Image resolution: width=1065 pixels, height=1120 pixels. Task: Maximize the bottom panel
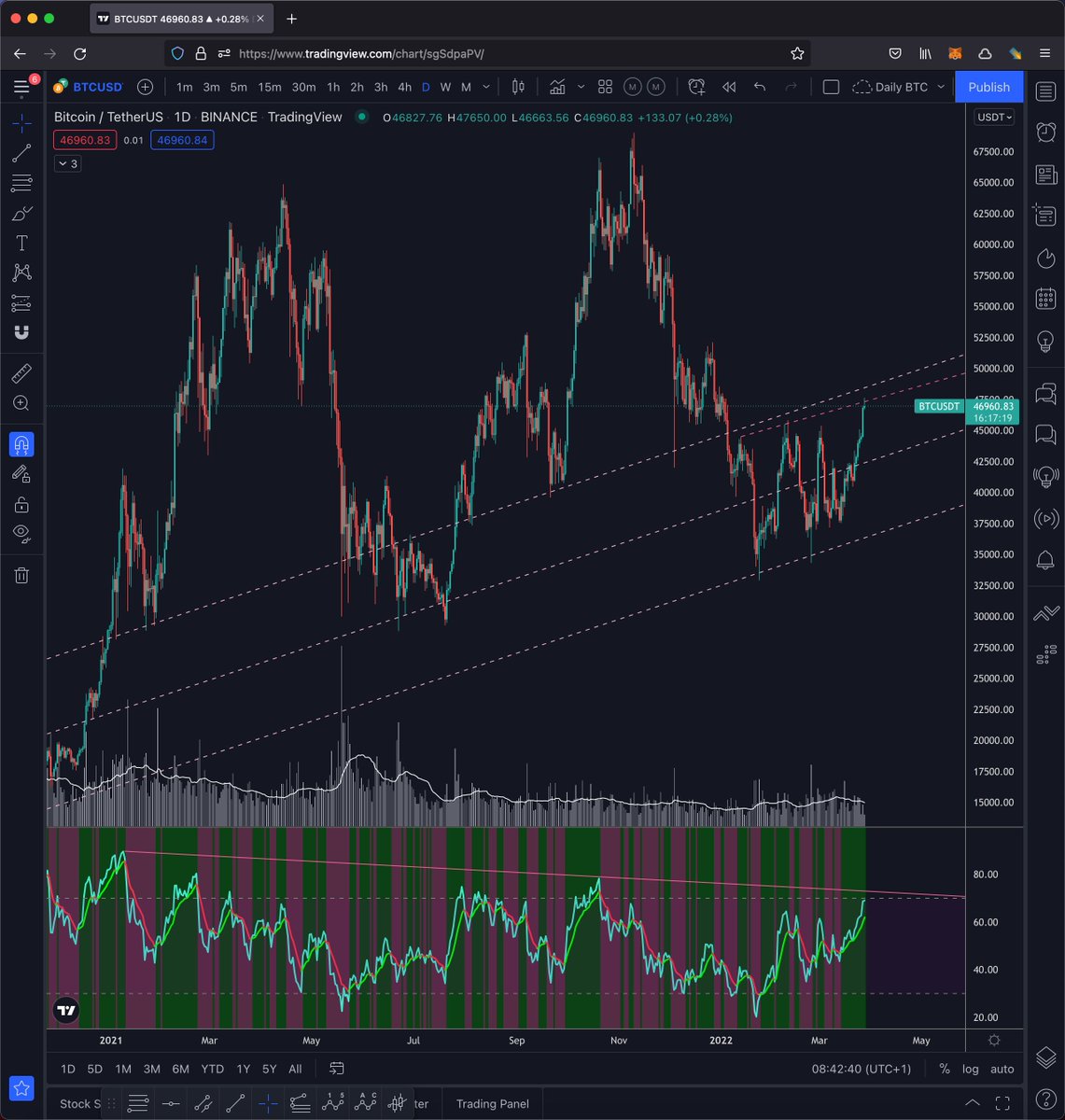[1003, 1103]
